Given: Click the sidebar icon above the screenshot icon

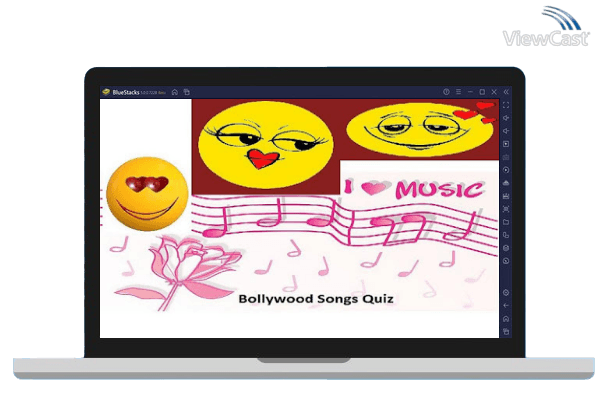Looking at the screenshot, I should 506,196.
